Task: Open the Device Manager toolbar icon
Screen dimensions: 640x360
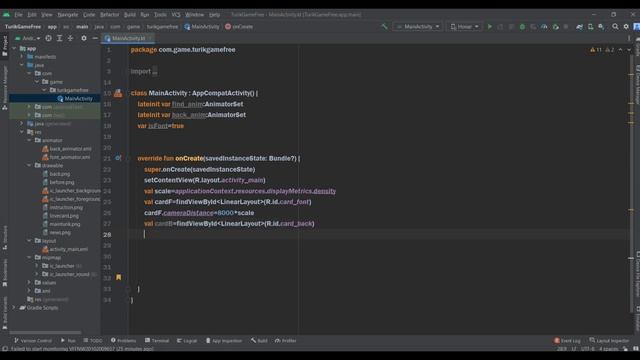Action: [590, 27]
